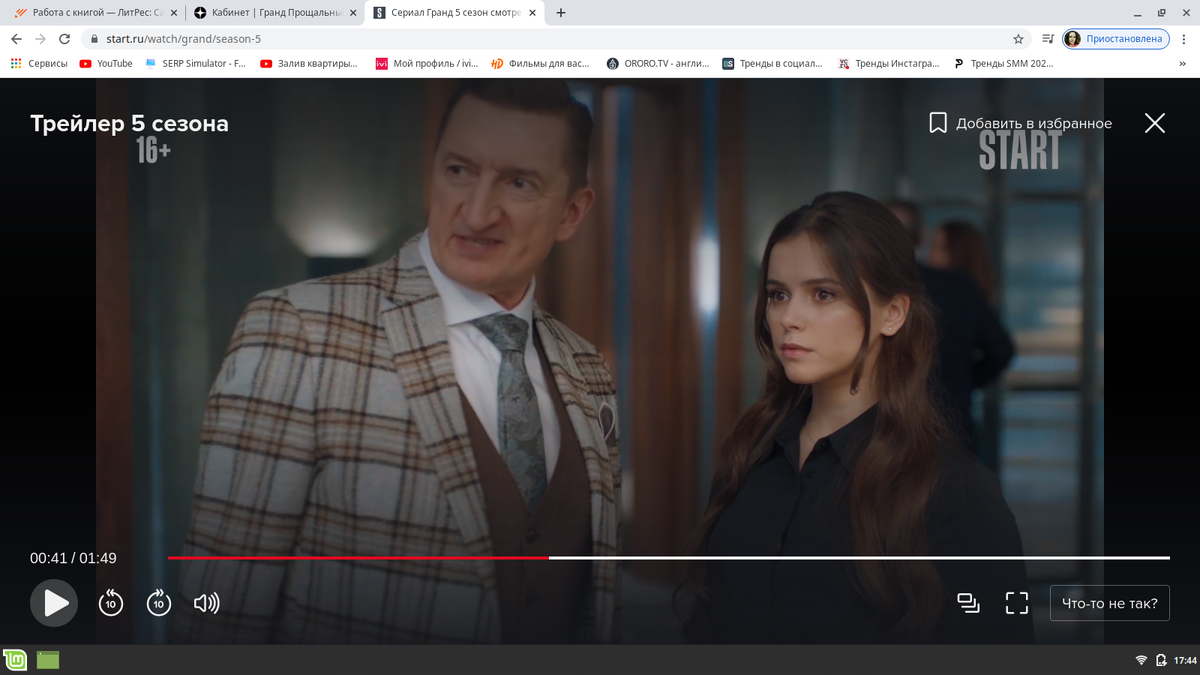Open the Wi-Fi network tray icon
The width and height of the screenshot is (1200, 675).
coord(1141,660)
